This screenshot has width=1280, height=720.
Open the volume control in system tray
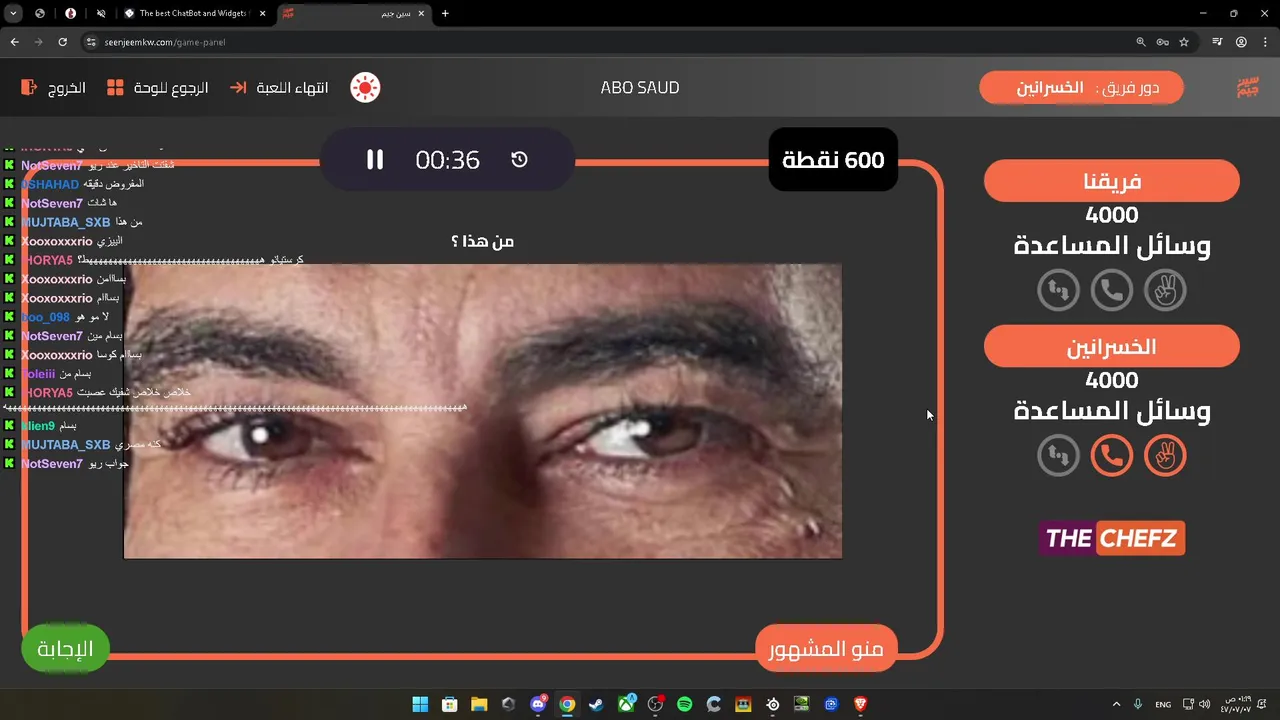pyautogui.click(x=1204, y=704)
